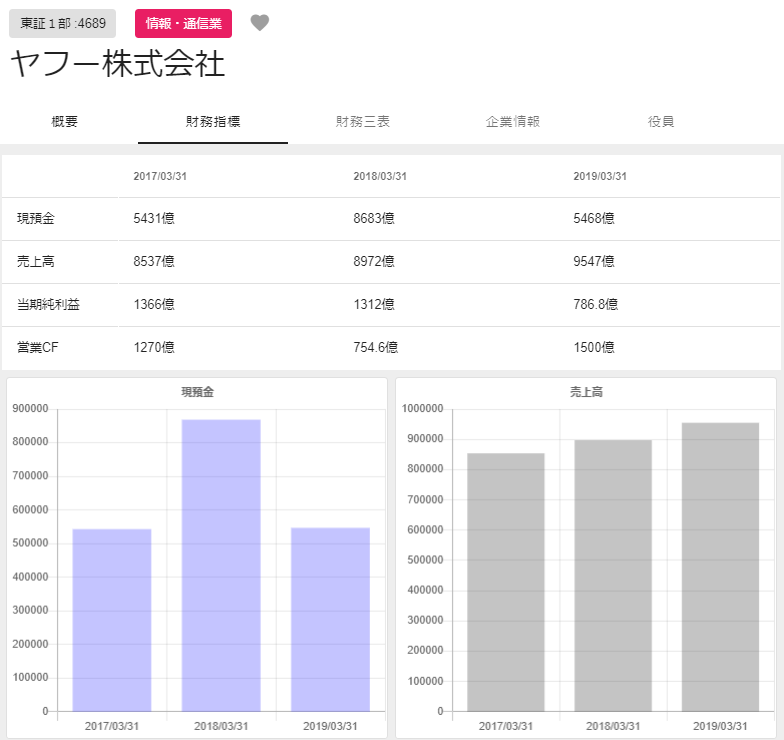Click the 売上高 chart title
The width and height of the screenshot is (784, 740).
click(586, 392)
